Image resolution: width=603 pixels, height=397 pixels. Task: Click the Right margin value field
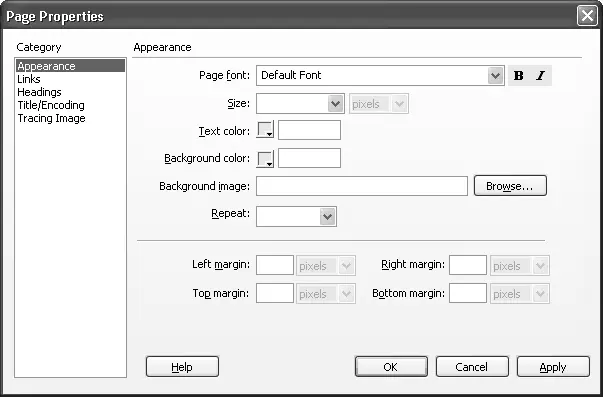[468, 265]
